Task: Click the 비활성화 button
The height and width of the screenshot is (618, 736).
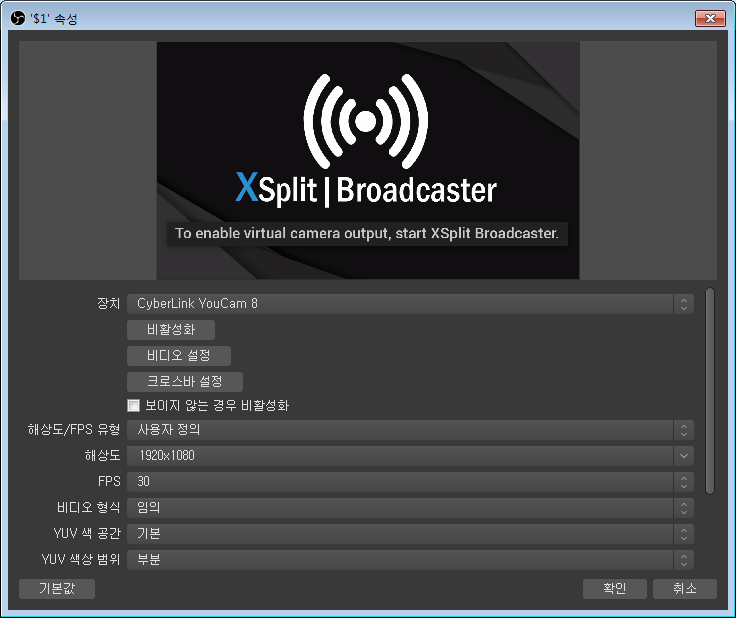Action: pos(171,330)
